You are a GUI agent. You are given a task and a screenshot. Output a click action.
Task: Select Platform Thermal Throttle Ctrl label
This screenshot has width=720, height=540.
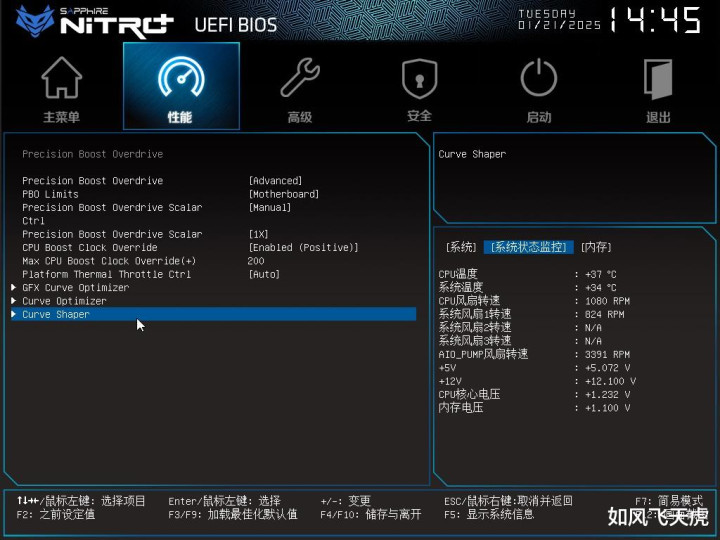tap(107, 274)
